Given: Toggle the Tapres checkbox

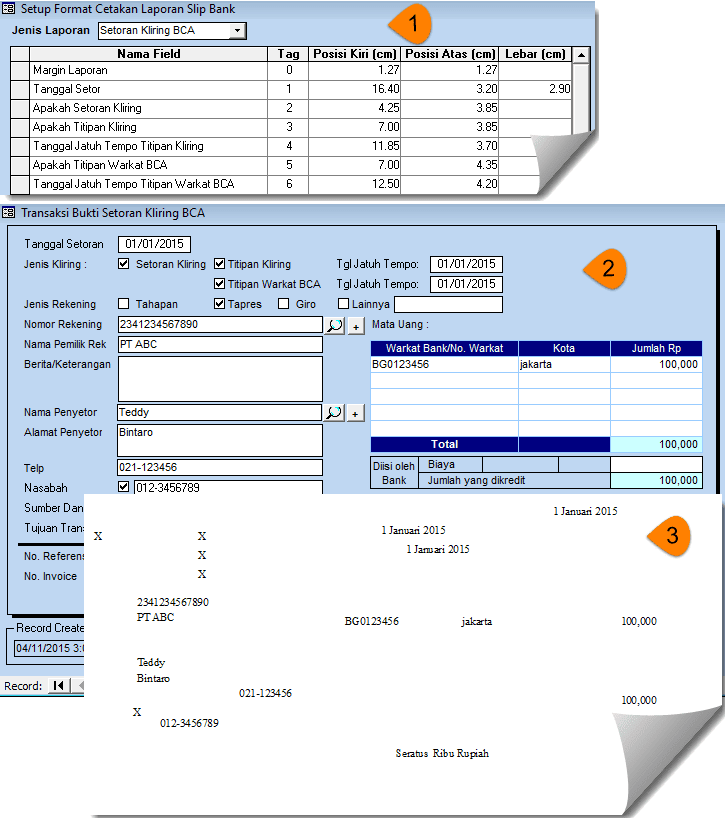Looking at the screenshot, I should pos(220,304).
